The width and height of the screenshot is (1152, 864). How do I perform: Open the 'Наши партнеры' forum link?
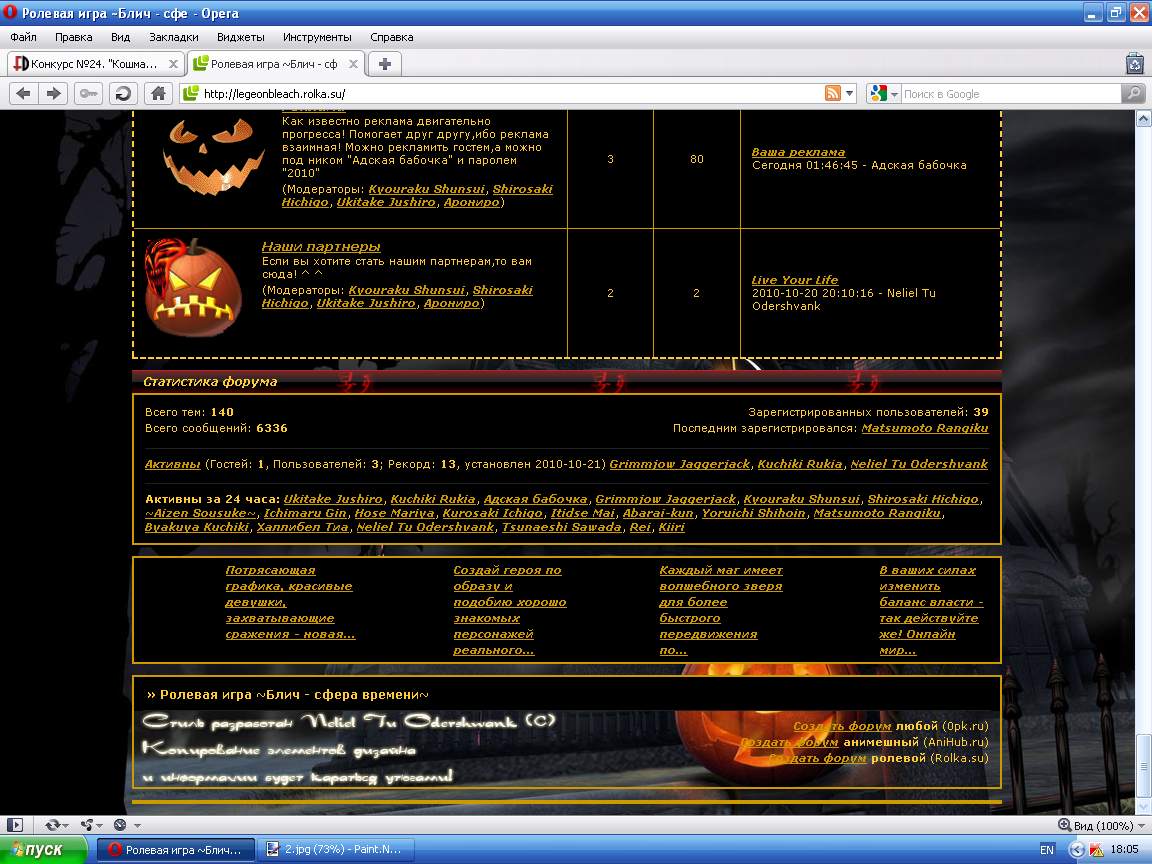click(321, 247)
